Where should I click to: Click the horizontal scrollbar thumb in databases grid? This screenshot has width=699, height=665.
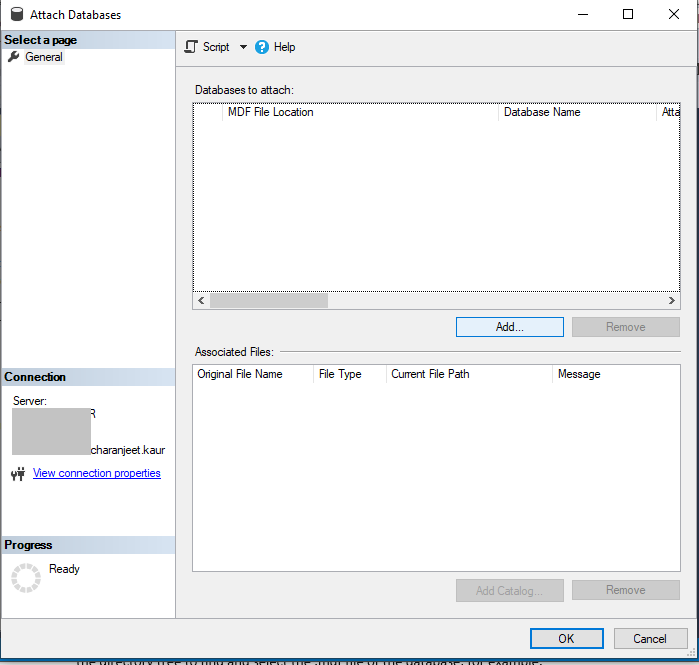(x=269, y=300)
